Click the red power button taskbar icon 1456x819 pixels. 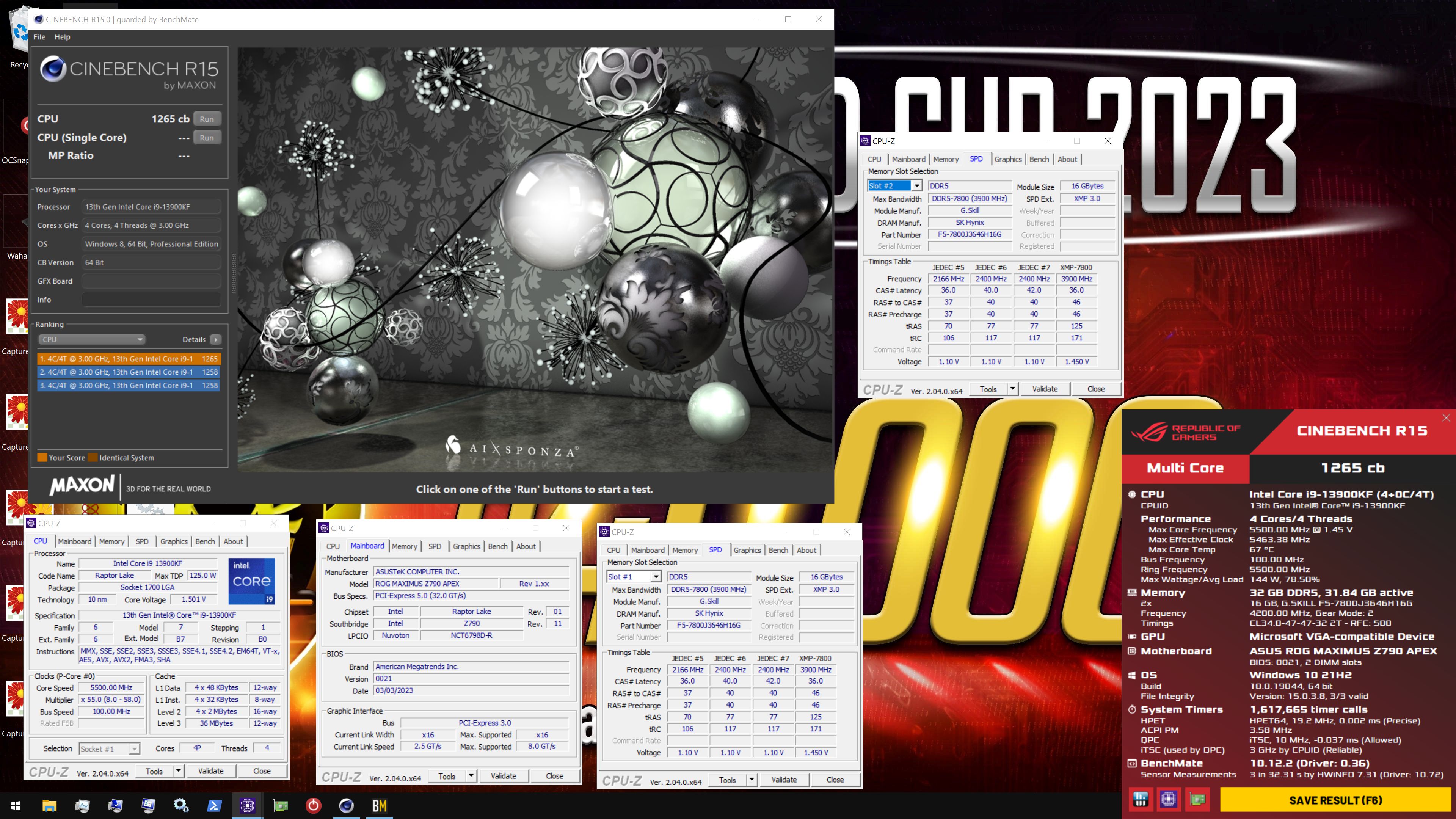coord(313,805)
